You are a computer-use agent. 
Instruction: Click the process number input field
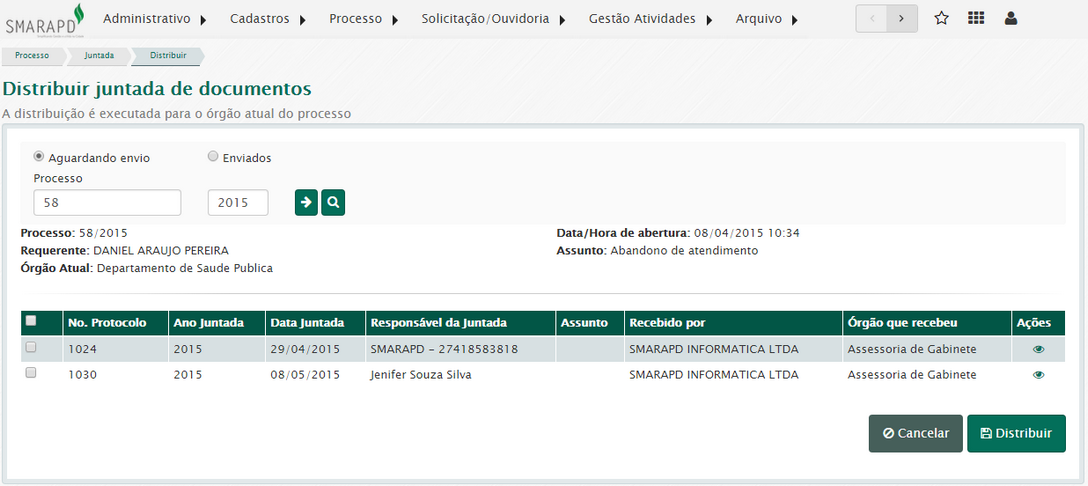tap(107, 203)
